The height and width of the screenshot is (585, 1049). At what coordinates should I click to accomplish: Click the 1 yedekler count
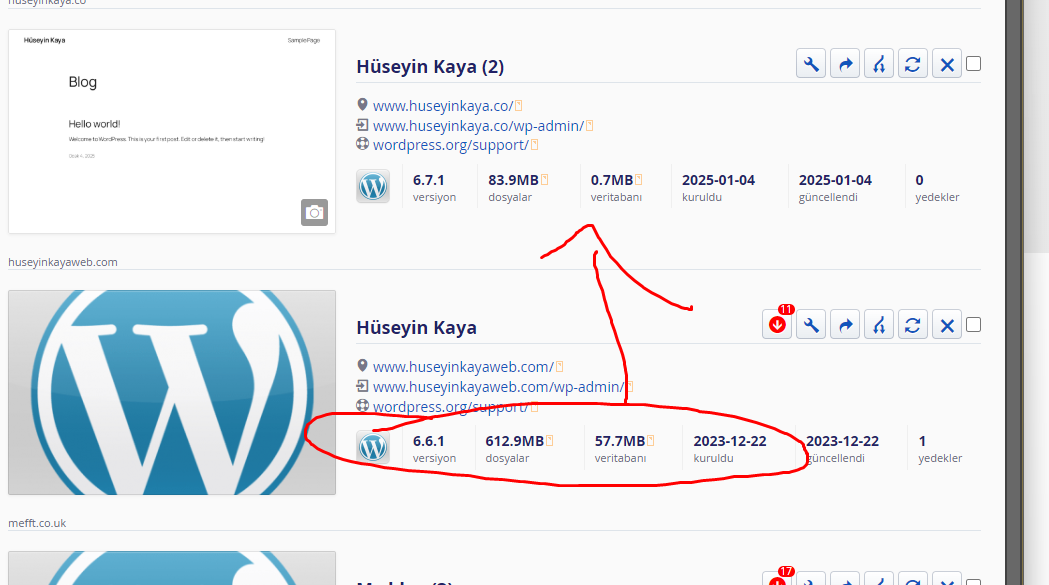tap(922, 441)
